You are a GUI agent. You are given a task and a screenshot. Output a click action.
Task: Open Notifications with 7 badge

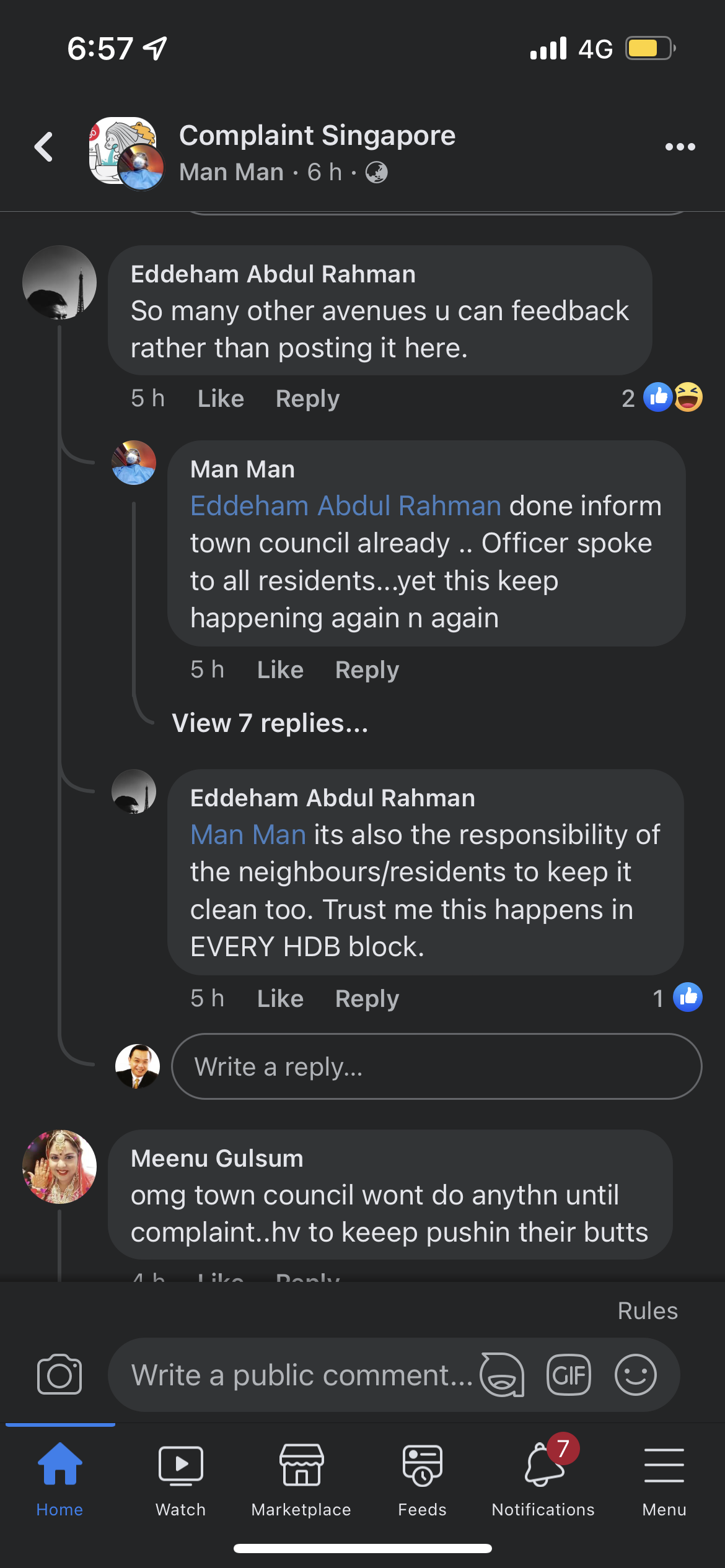[x=543, y=1475]
